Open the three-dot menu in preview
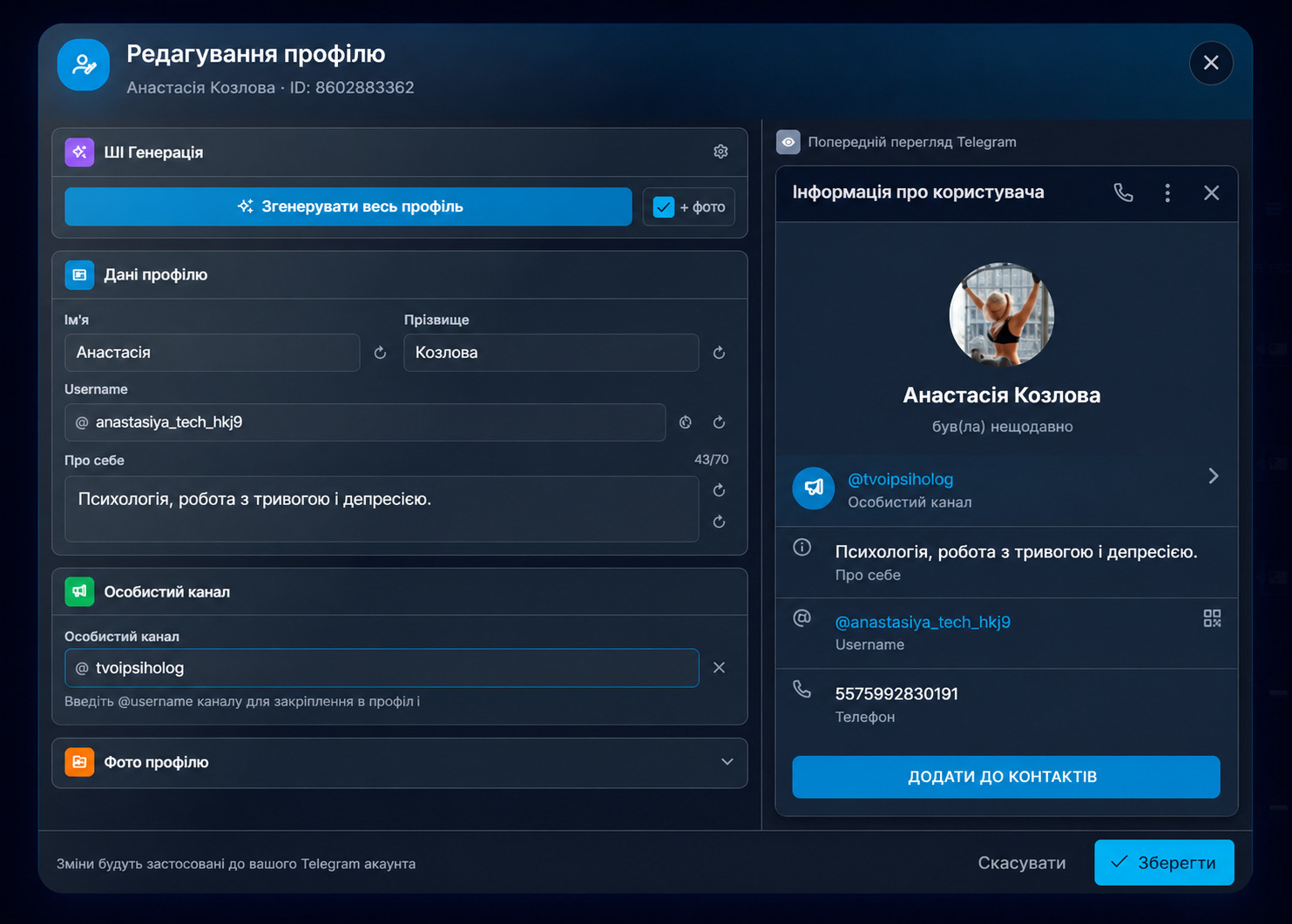Viewport: 1292px width, 924px height. pyautogui.click(x=1167, y=192)
